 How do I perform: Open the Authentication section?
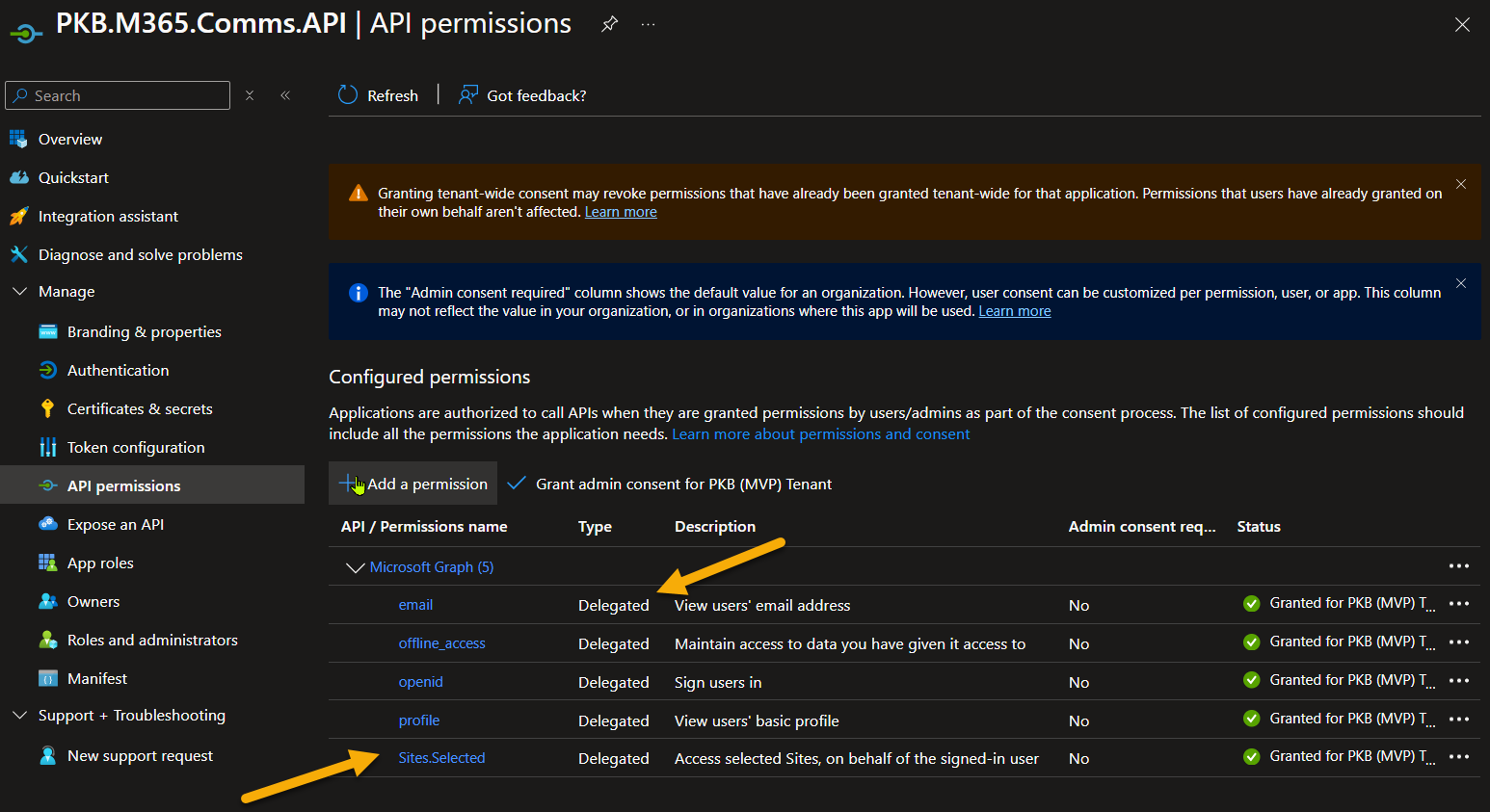118,370
